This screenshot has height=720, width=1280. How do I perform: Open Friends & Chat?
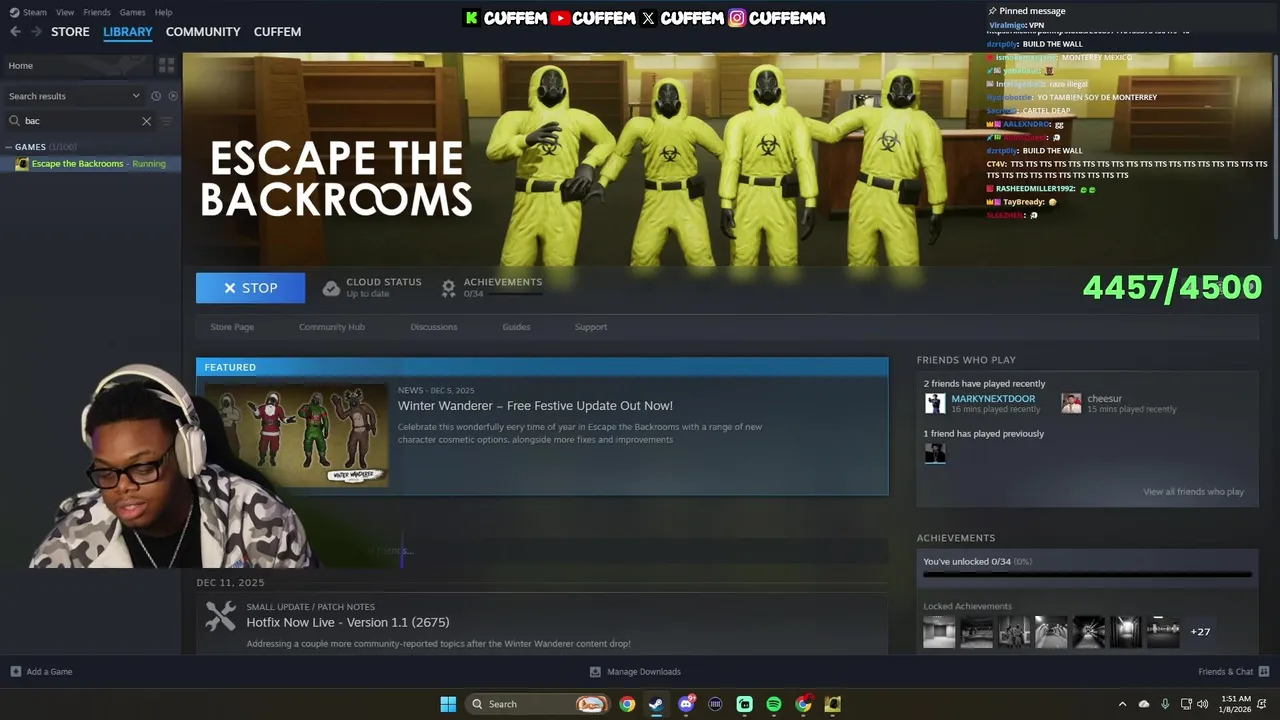(x=1233, y=672)
